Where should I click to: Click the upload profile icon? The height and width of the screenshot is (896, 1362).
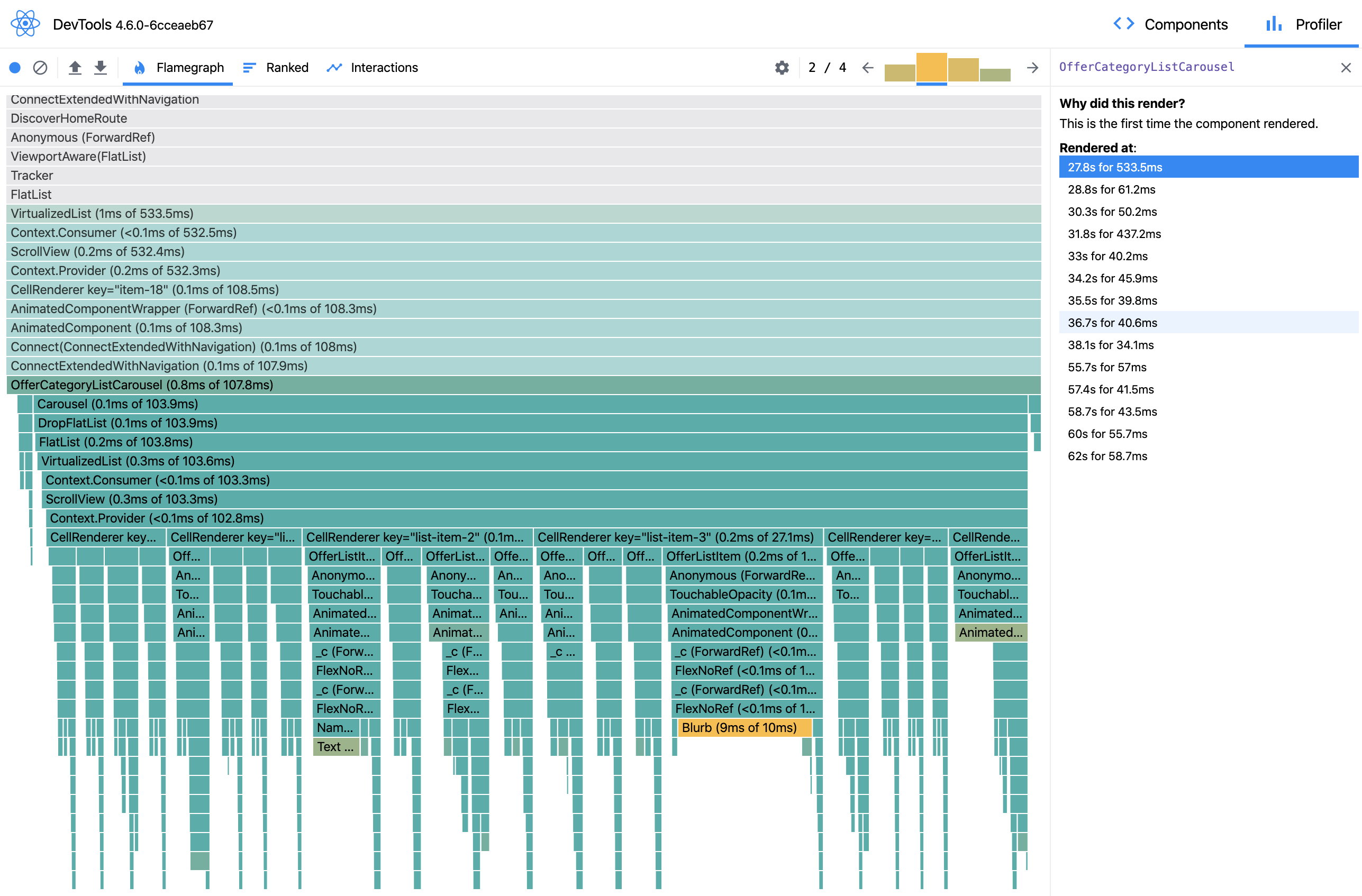75,68
